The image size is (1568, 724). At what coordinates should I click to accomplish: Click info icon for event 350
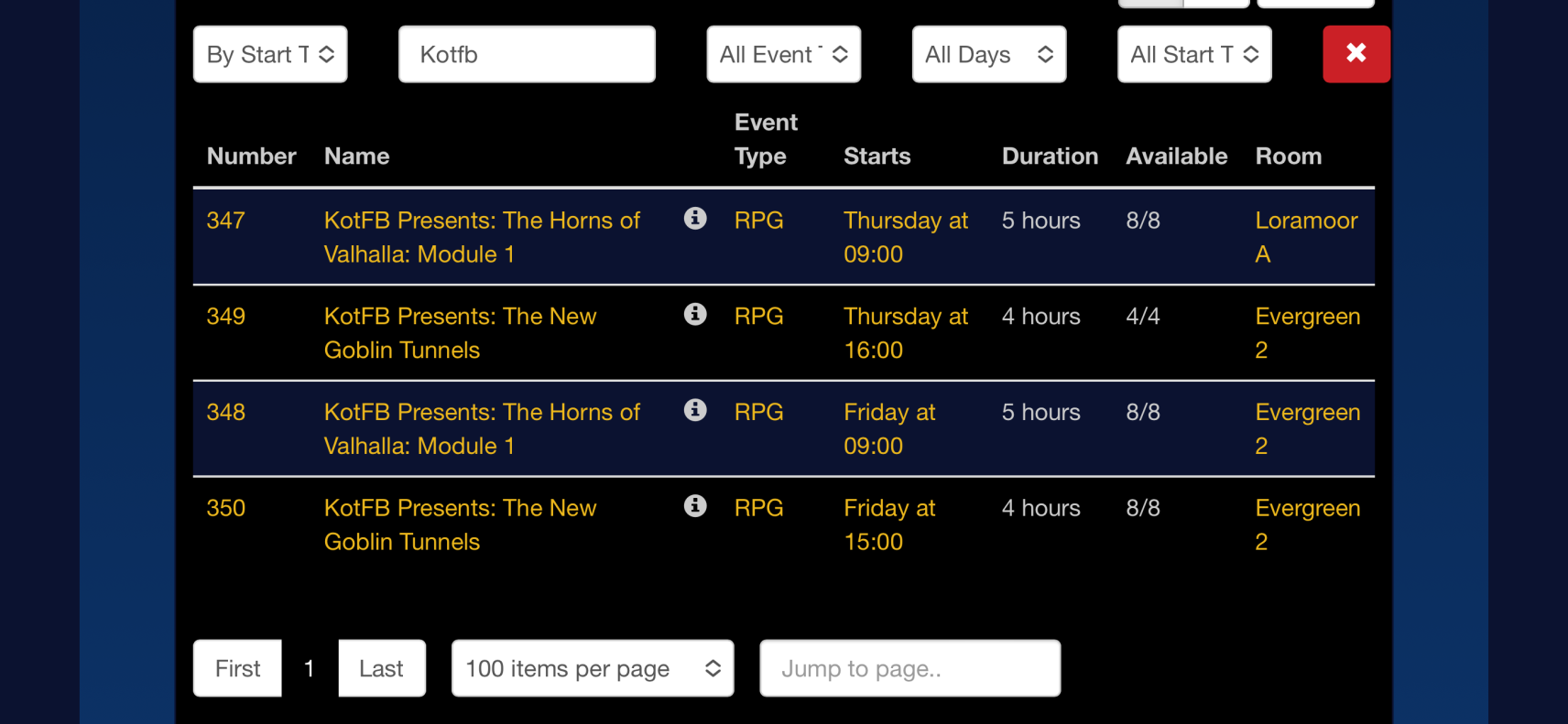pyautogui.click(x=695, y=506)
